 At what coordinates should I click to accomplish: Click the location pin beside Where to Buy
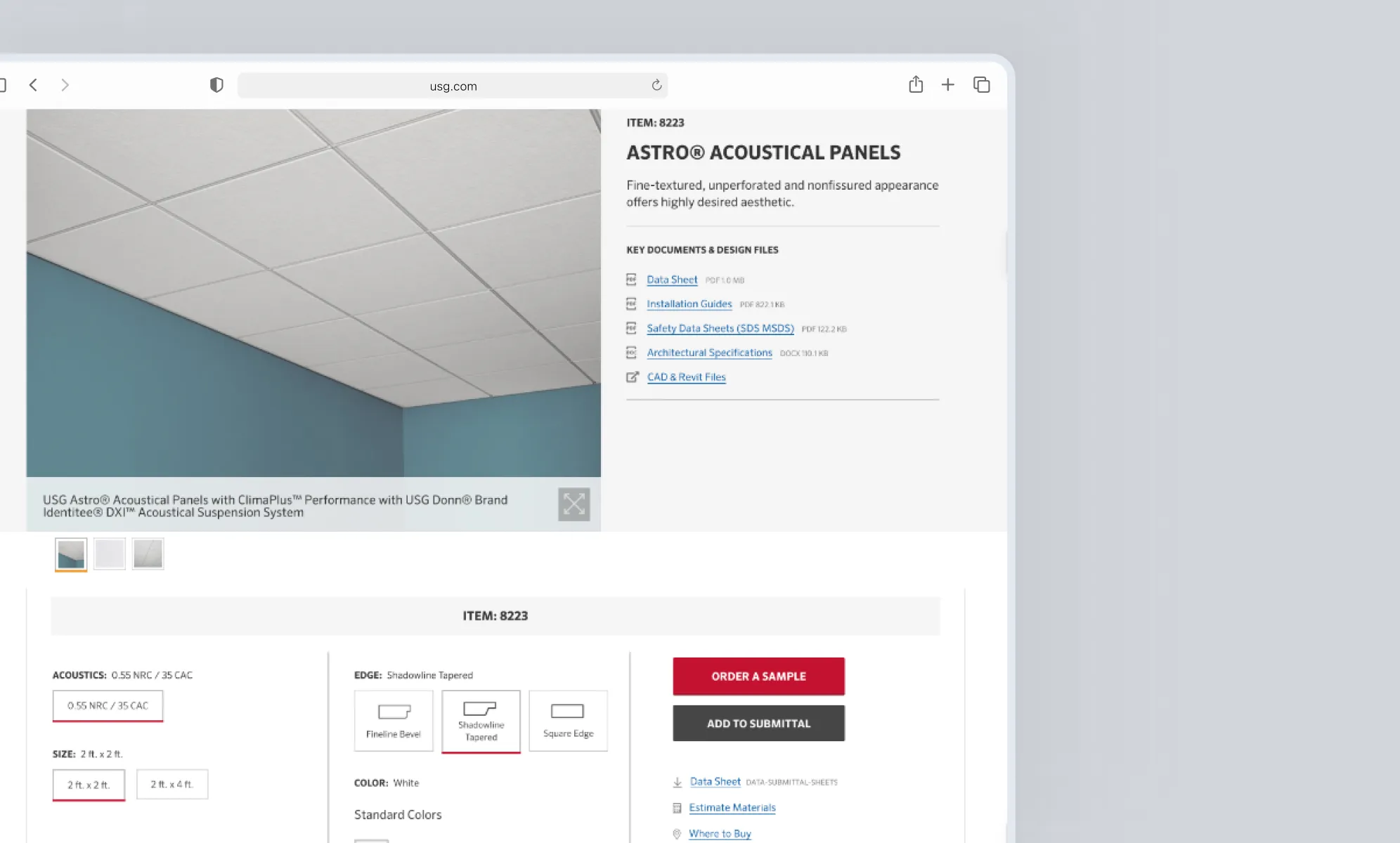pos(677,834)
